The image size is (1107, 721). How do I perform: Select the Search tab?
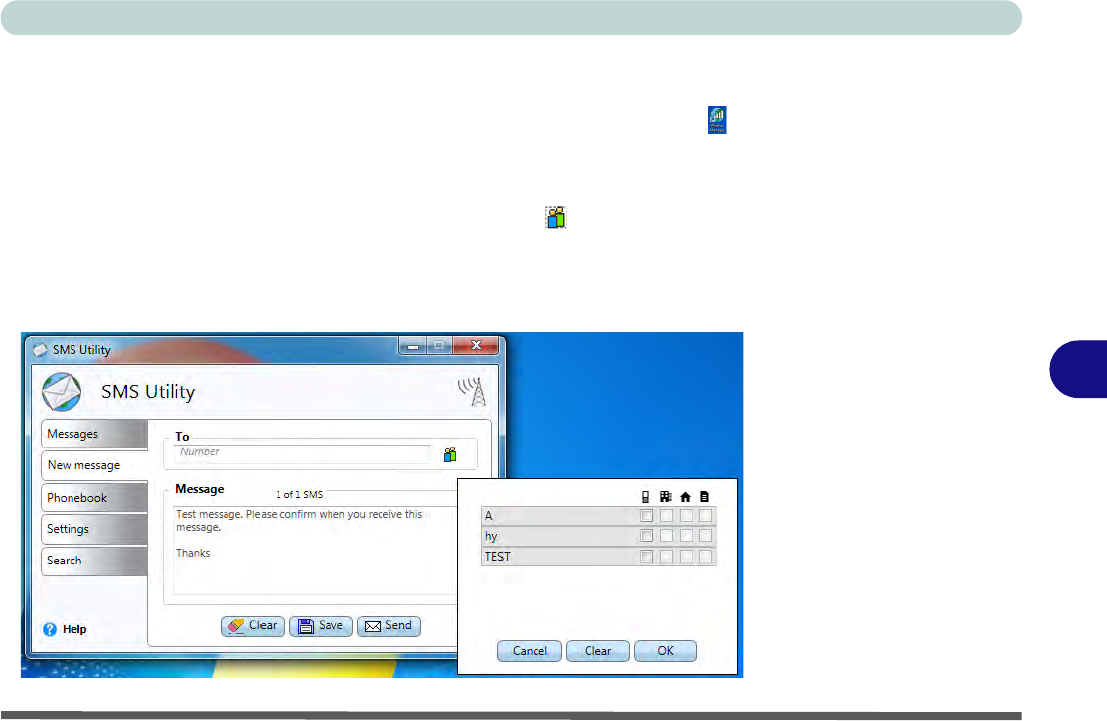93,560
